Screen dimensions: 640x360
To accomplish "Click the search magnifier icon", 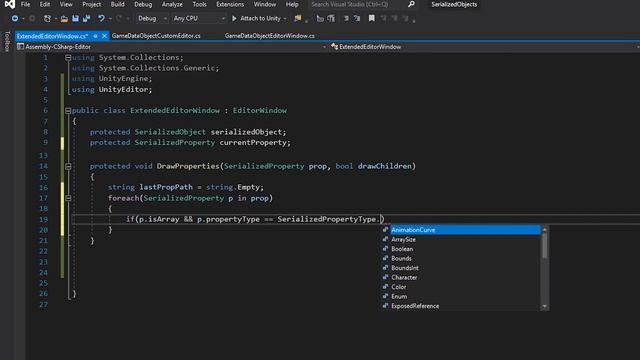I will click(411, 4).
